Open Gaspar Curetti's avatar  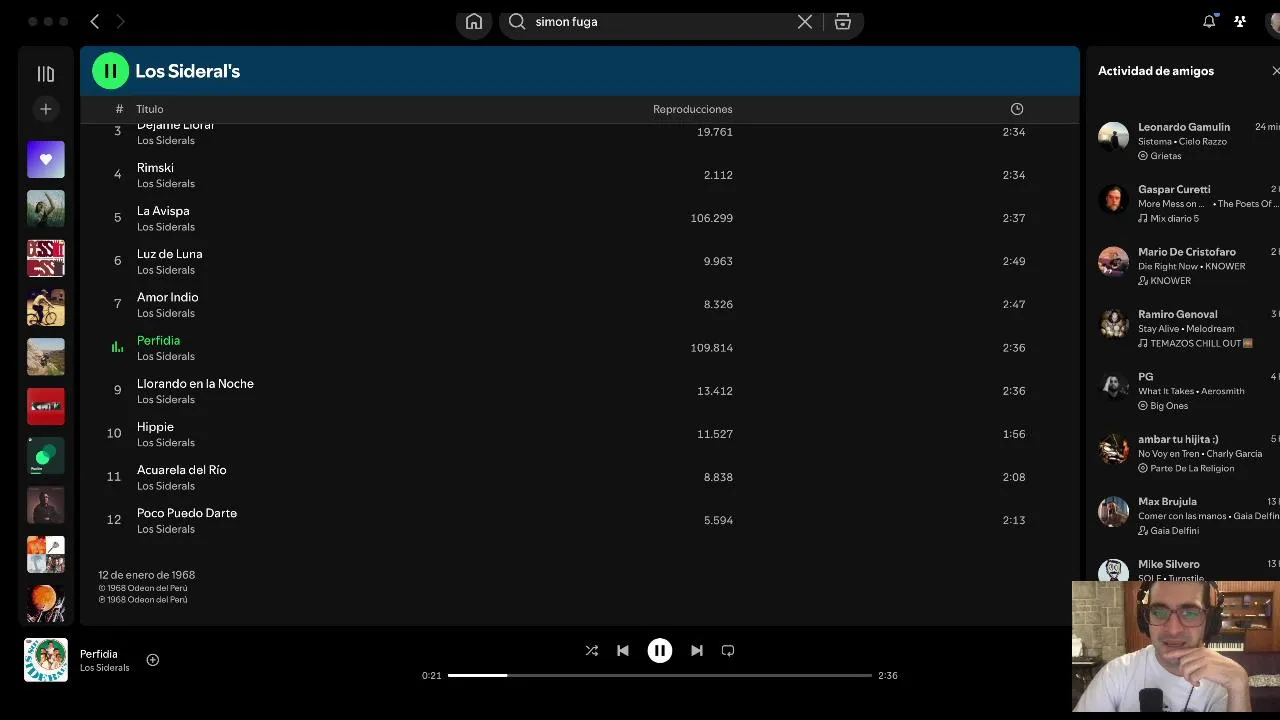tap(1113, 199)
